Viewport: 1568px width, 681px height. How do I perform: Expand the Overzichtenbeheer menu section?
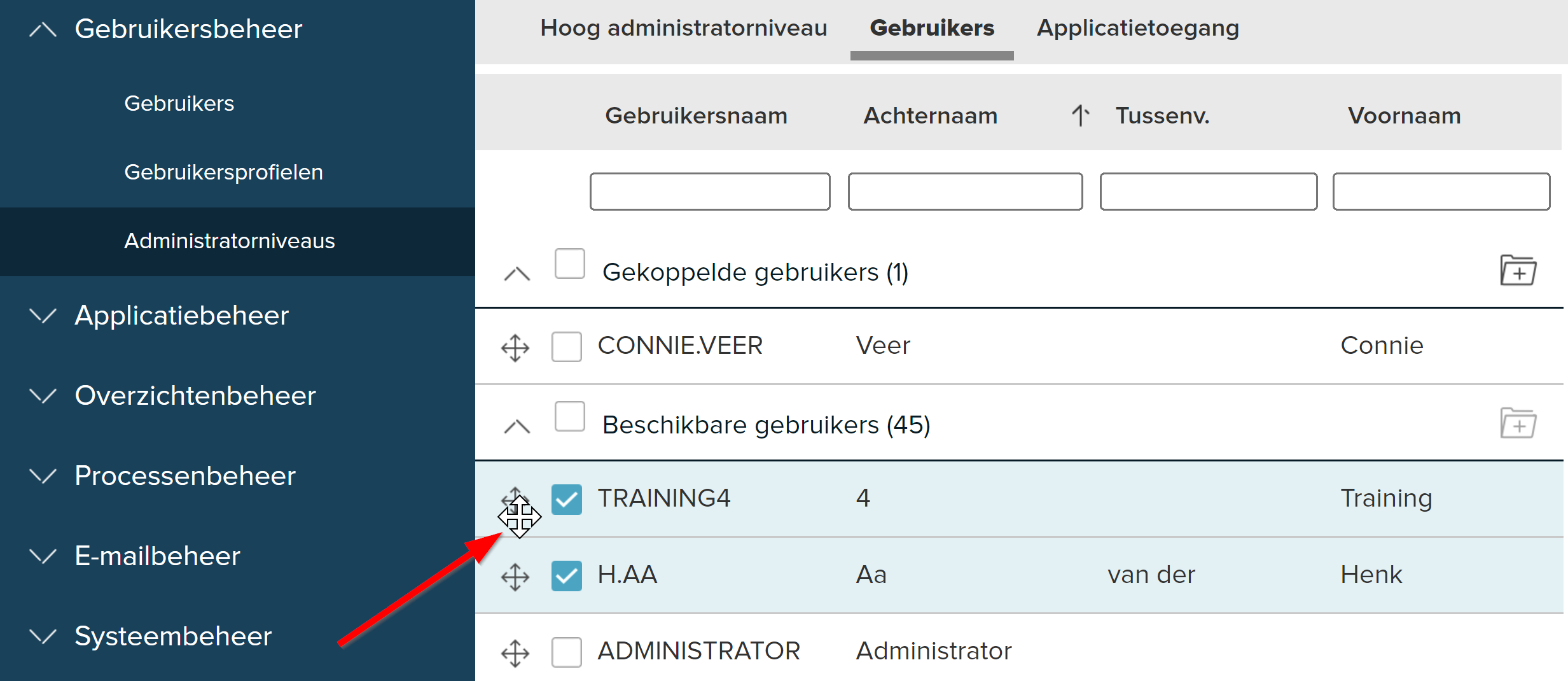pyautogui.click(x=43, y=396)
